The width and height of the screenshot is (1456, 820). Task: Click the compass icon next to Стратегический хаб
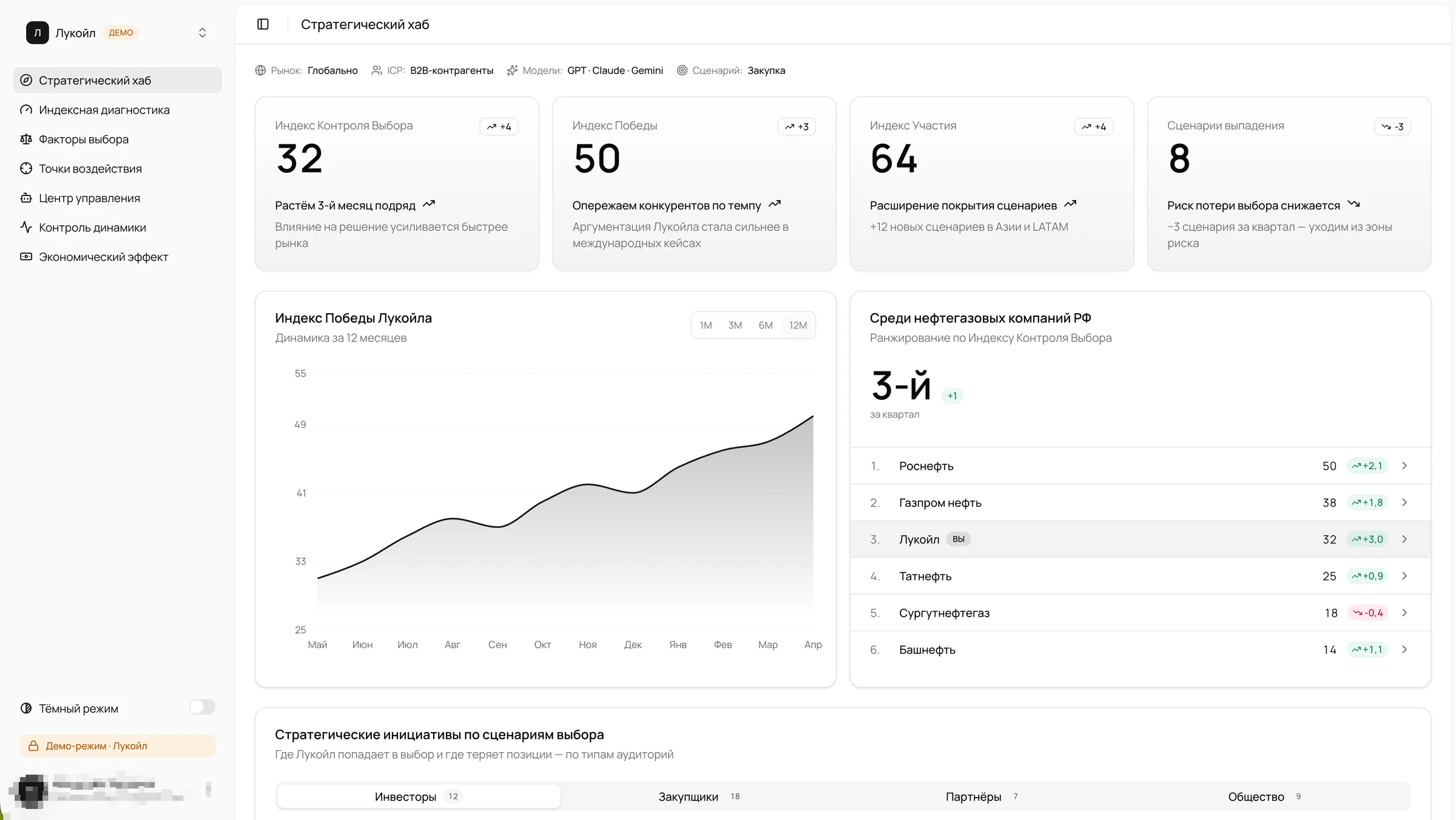[26, 80]
